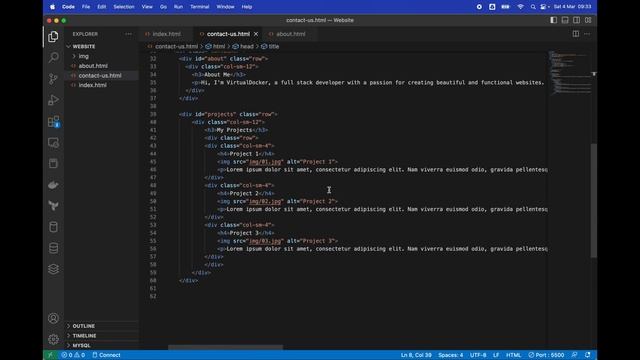This screenshot has width=640, height=360.
Task: Click the code minimap
Action: tap(569, 73)
